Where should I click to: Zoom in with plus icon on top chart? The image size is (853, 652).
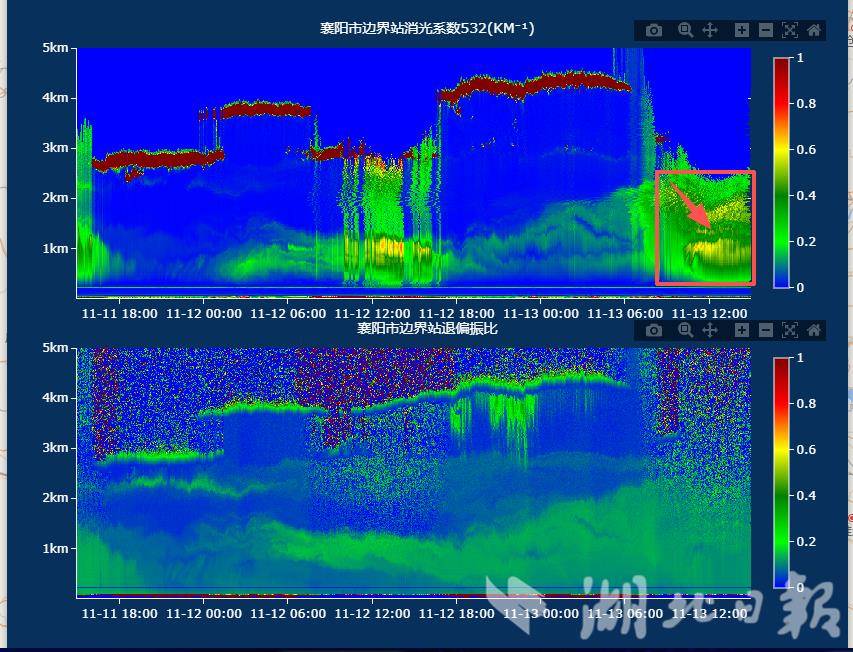click(742, 30)
